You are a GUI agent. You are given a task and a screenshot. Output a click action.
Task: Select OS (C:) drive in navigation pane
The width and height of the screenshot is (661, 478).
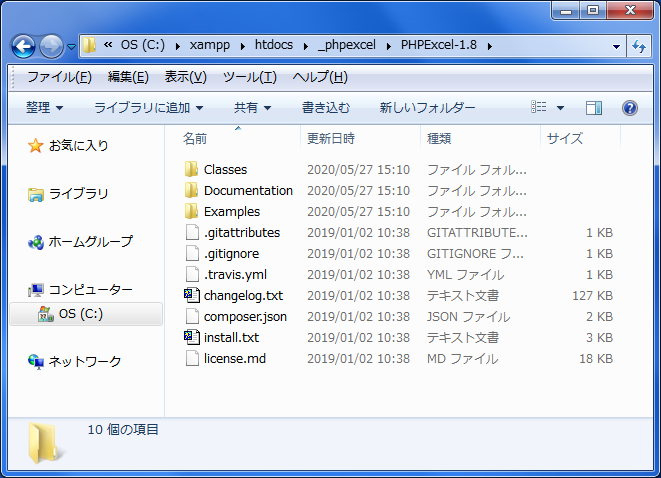click(x=86, y=314)
